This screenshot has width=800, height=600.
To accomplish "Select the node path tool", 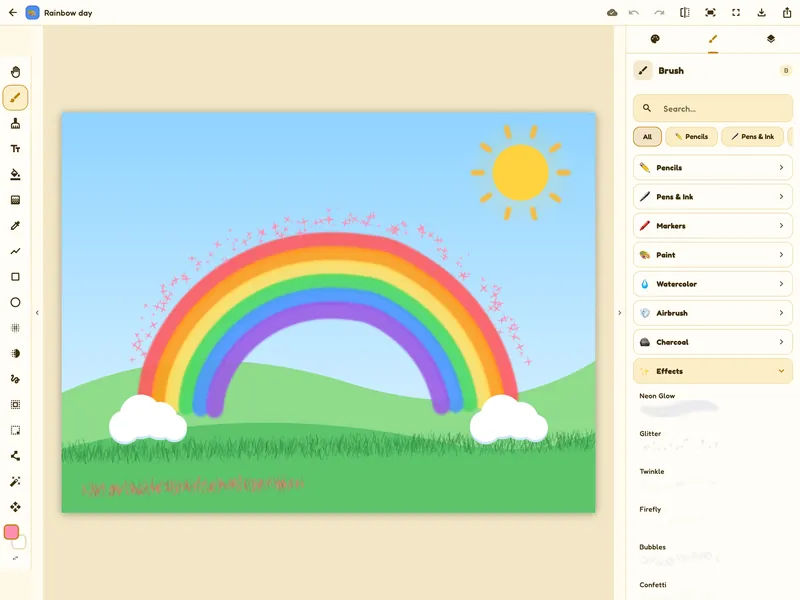I will tap(15, 456).
